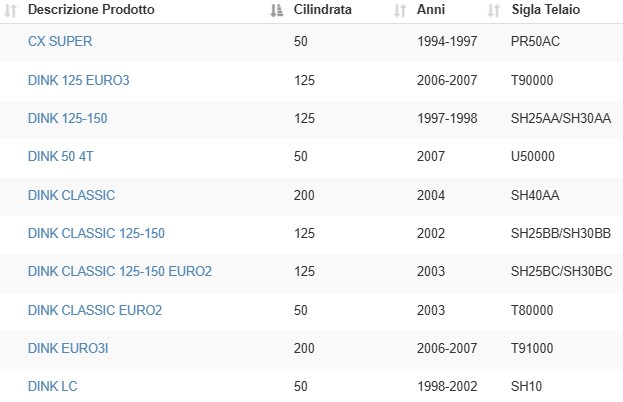This screenshot has width=623, height=402.
Task: Click the Anni column header text
Action: pyautogui.click(x=431, y=9)
